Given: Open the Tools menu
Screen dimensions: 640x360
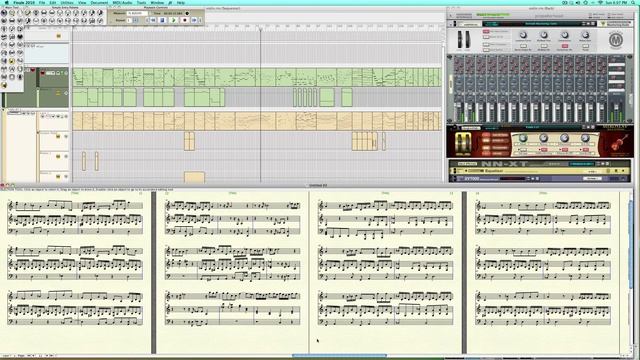Looking at the screenshot, I should click(142, 2).
